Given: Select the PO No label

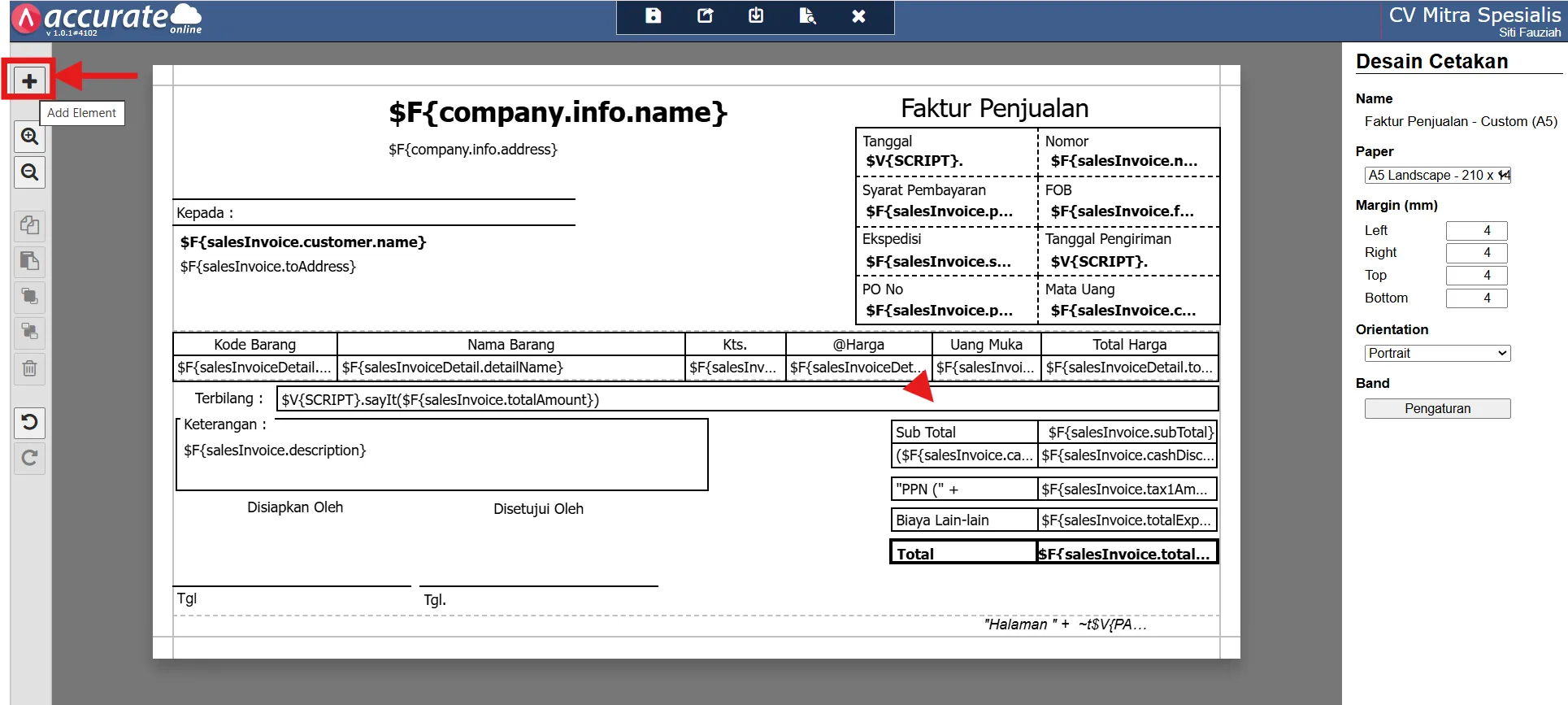Looking at the screenshot, I should click(883, 289).
